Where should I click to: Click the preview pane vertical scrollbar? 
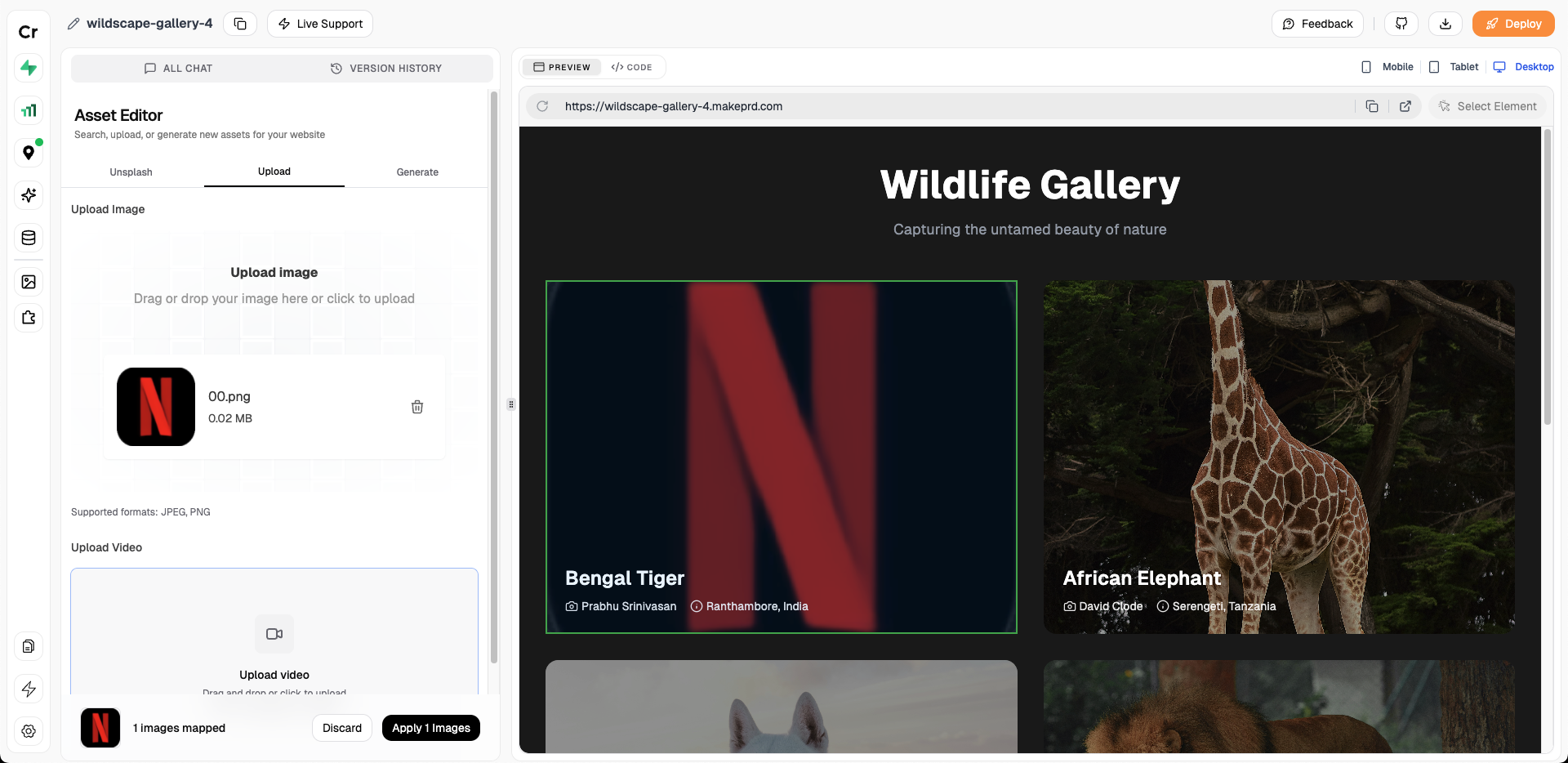1548,278
